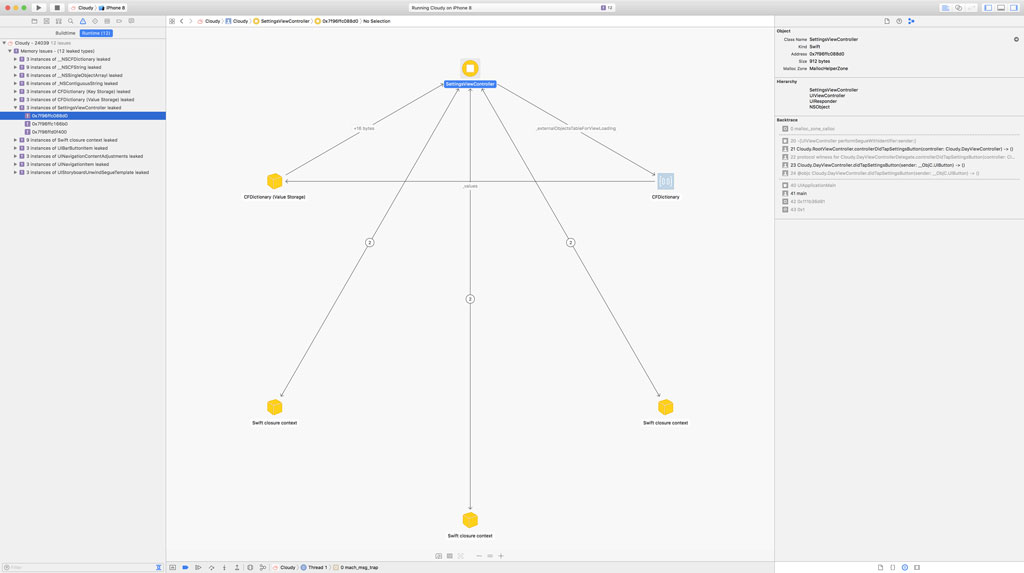Image resolution: width=1024 pixels, height=573 pixels.
Task: Click the CFDictionary (Value Storage) graph node
Action: tap(275, 181)
